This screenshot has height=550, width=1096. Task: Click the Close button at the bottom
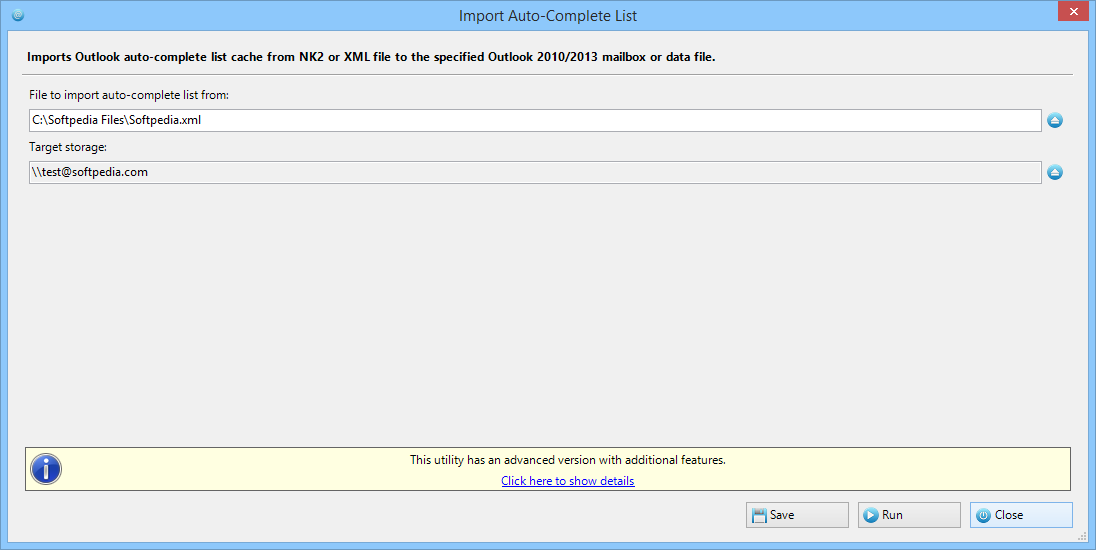[1021, 515]
